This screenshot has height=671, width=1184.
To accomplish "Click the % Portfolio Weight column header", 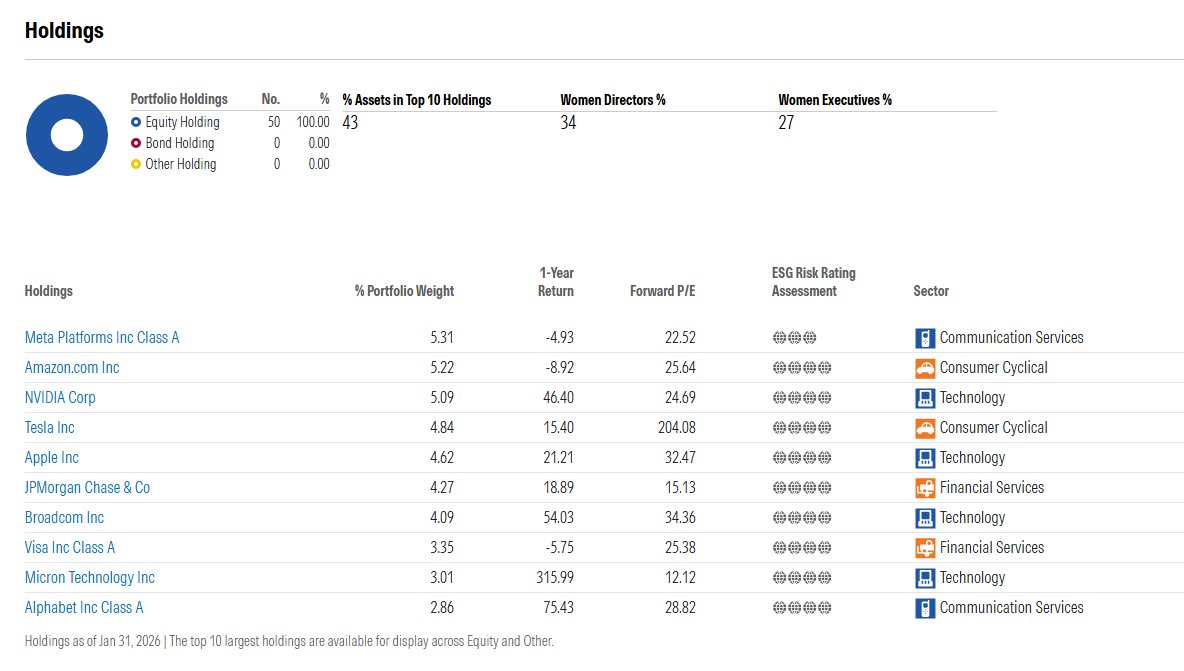I will (405, 291).
